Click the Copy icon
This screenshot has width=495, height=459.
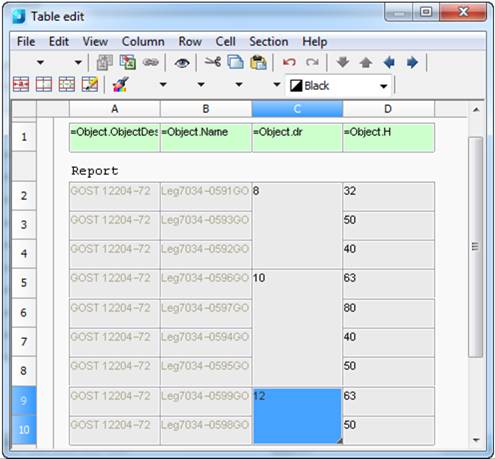tap(235, 62)
